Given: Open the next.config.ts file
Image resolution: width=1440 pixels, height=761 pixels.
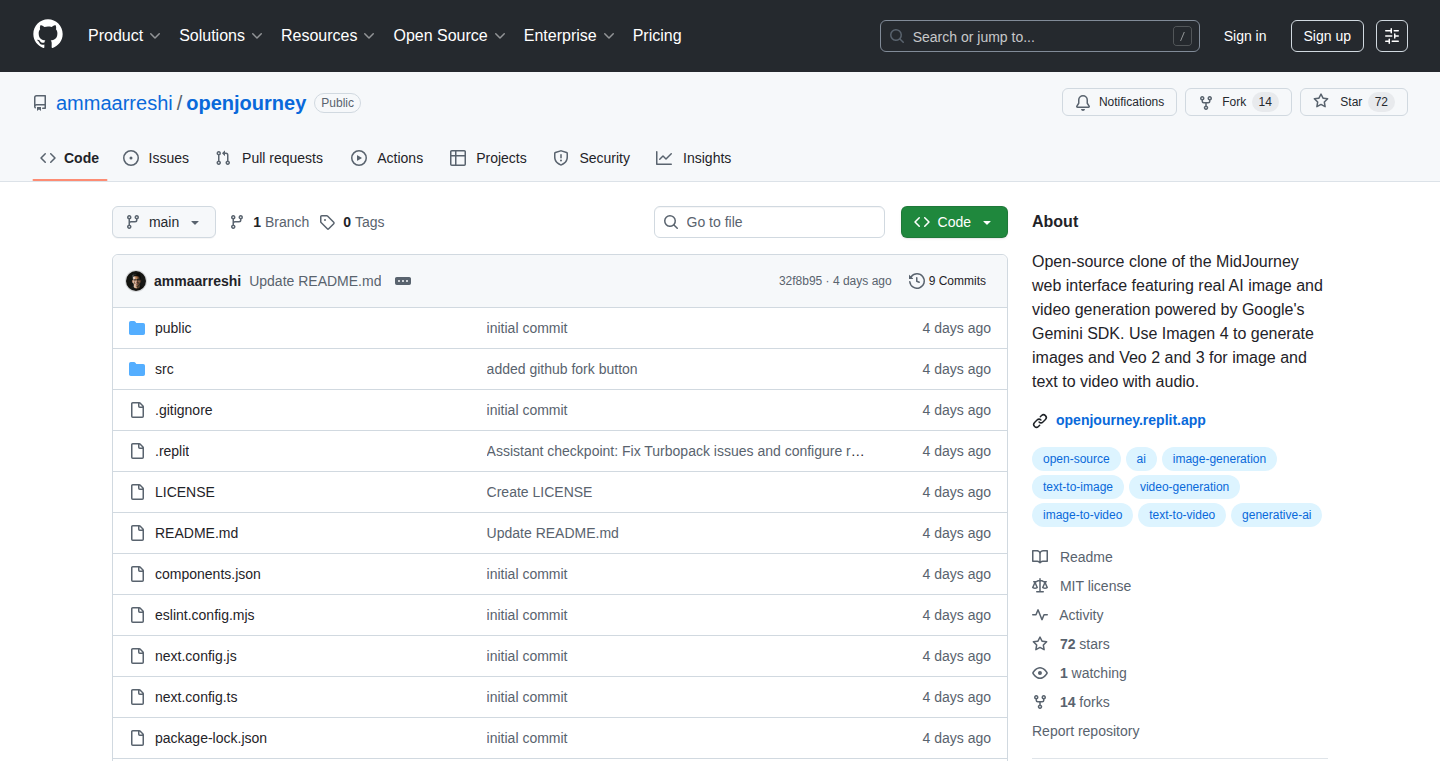Looking at the screenshot, I should (196, 697).
